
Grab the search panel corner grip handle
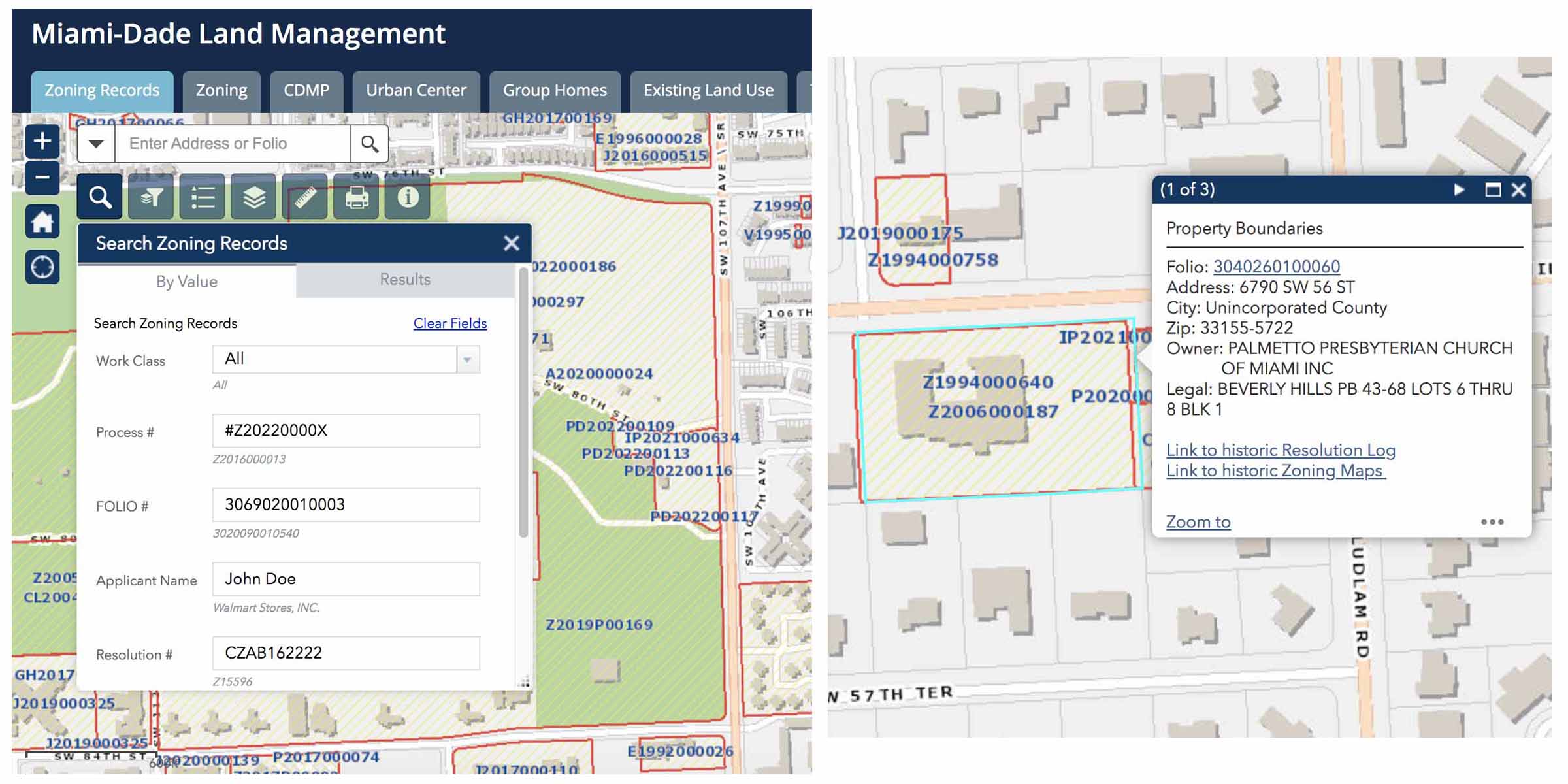[x=524, y=682]
